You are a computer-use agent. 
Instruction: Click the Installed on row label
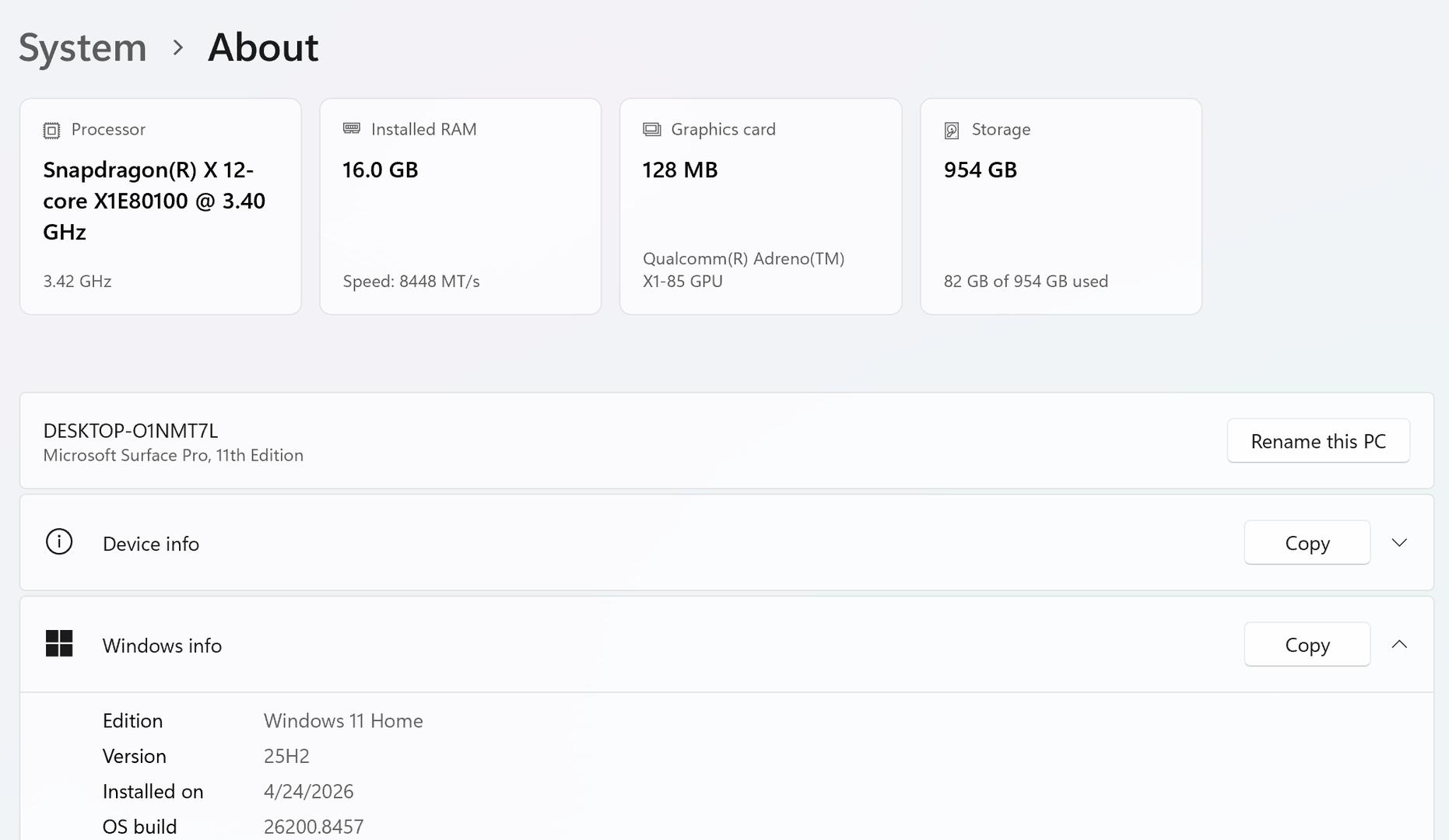pos(153,792)
